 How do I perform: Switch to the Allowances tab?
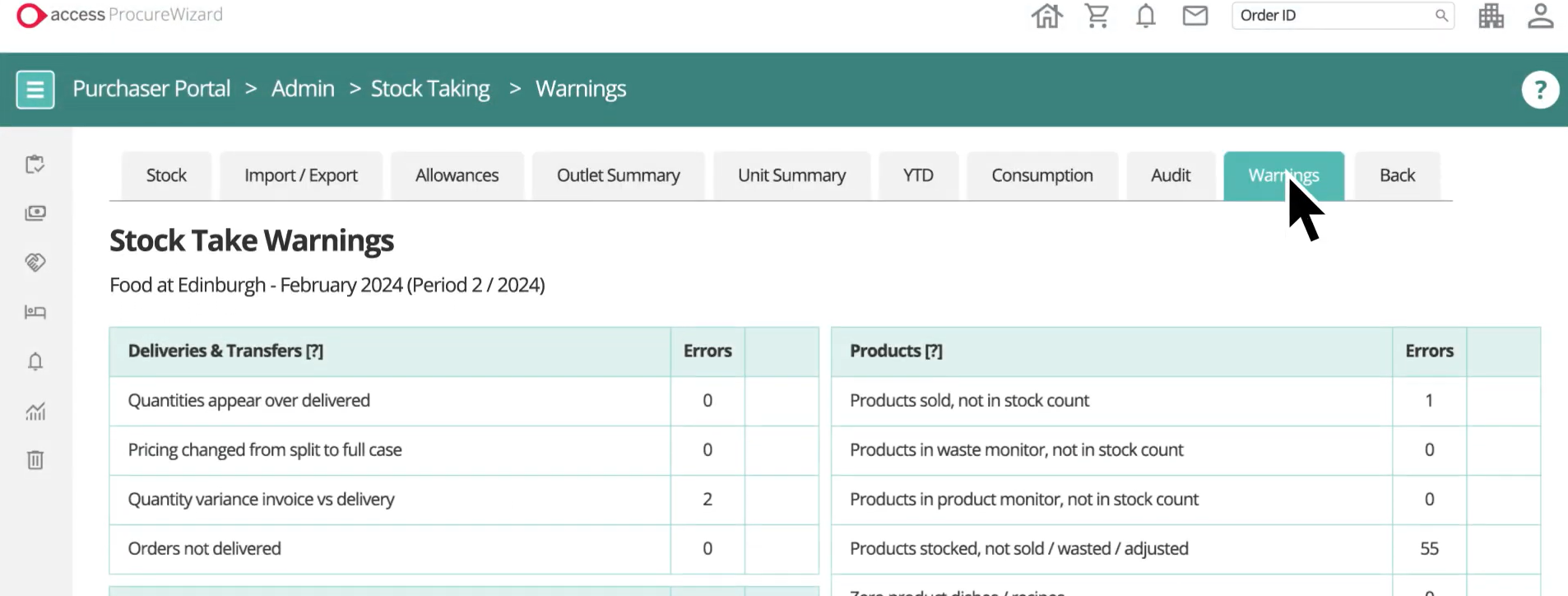(457, 175)
